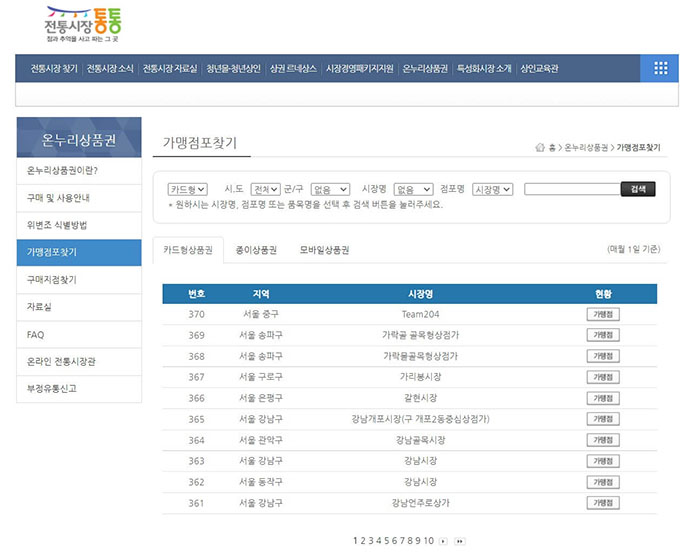The width and height of the screenshot is (700, 559).
Task: Open 온누리상품권 top menu item
Action: coord(425,69)
